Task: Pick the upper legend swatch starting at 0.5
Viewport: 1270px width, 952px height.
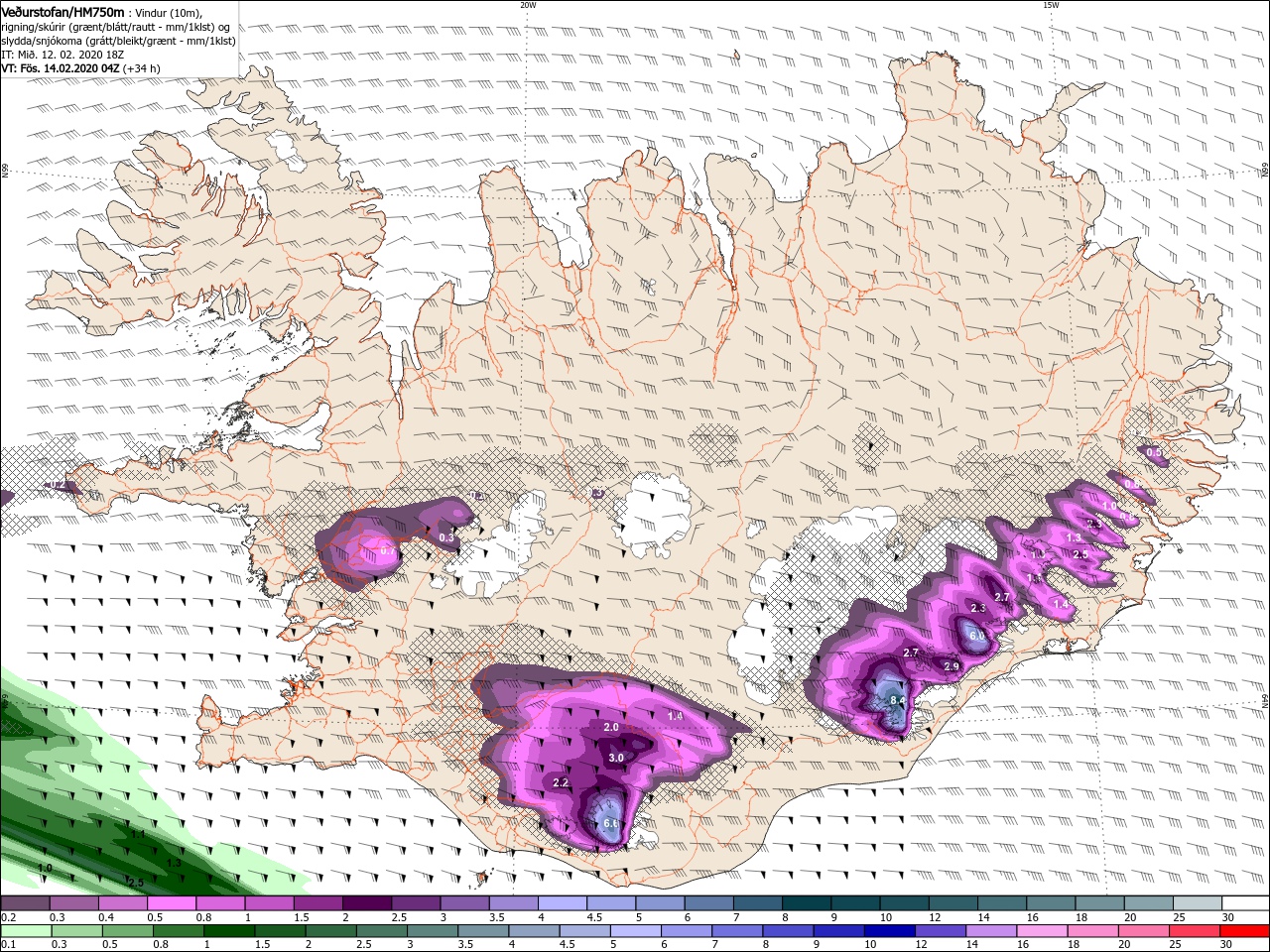Action: click(x=172, y=902)
